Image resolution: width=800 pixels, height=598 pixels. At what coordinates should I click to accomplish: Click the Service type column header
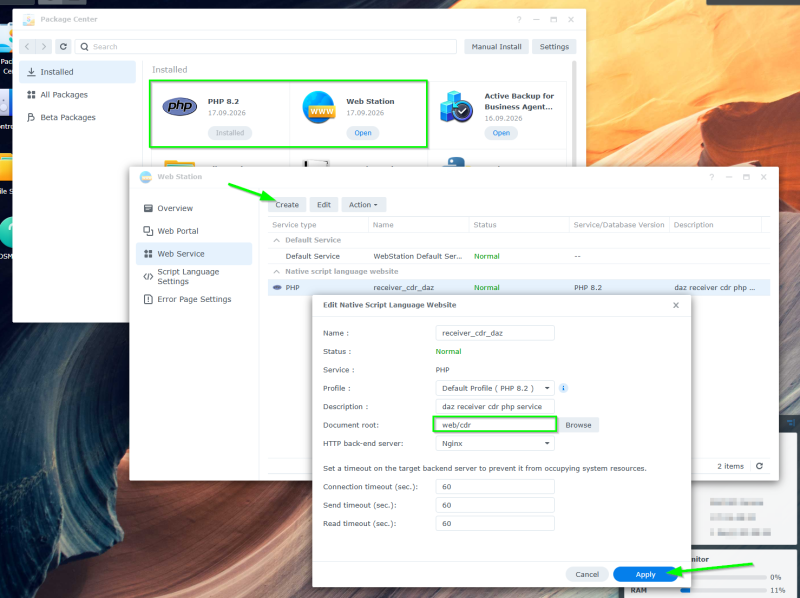(x=318, y=225)
